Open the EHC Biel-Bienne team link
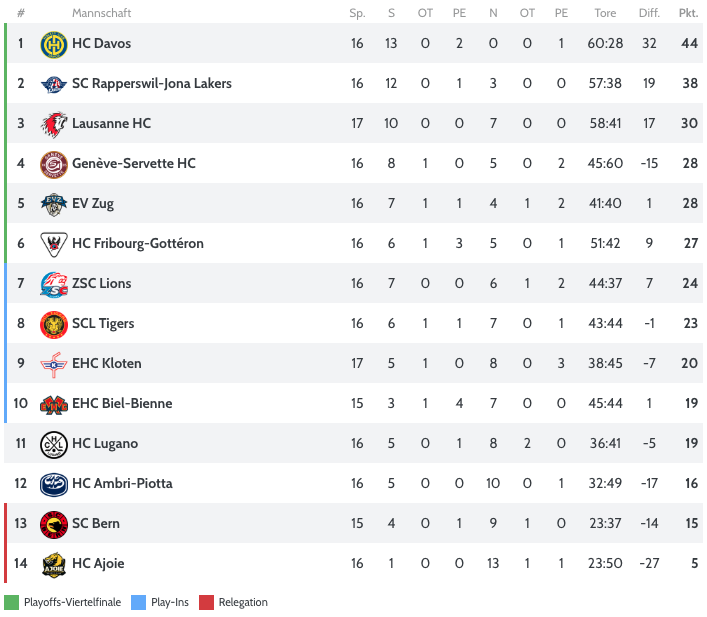Viewport: 707px width, 617px height. (122, 404)
